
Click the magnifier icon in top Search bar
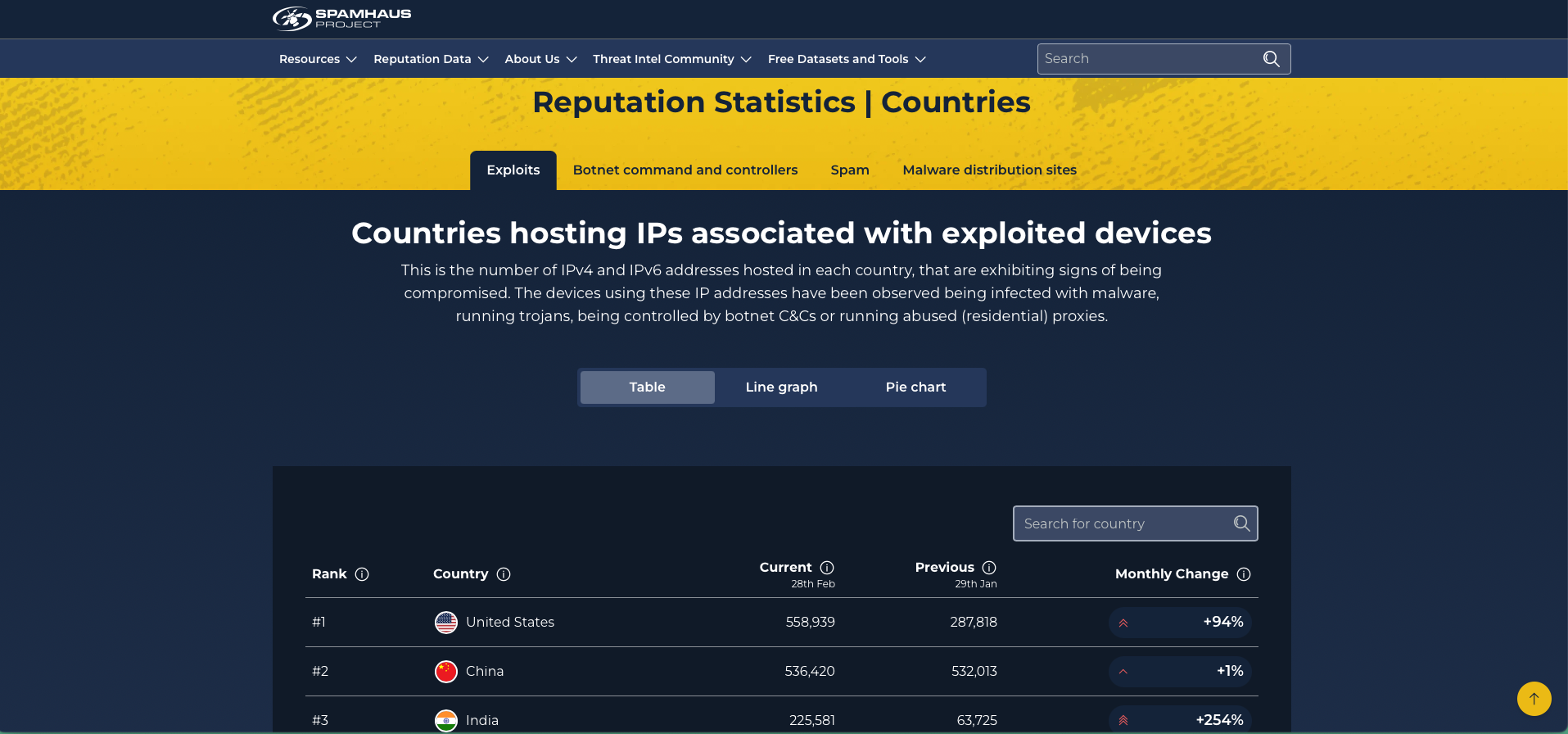pos(1271,59)
